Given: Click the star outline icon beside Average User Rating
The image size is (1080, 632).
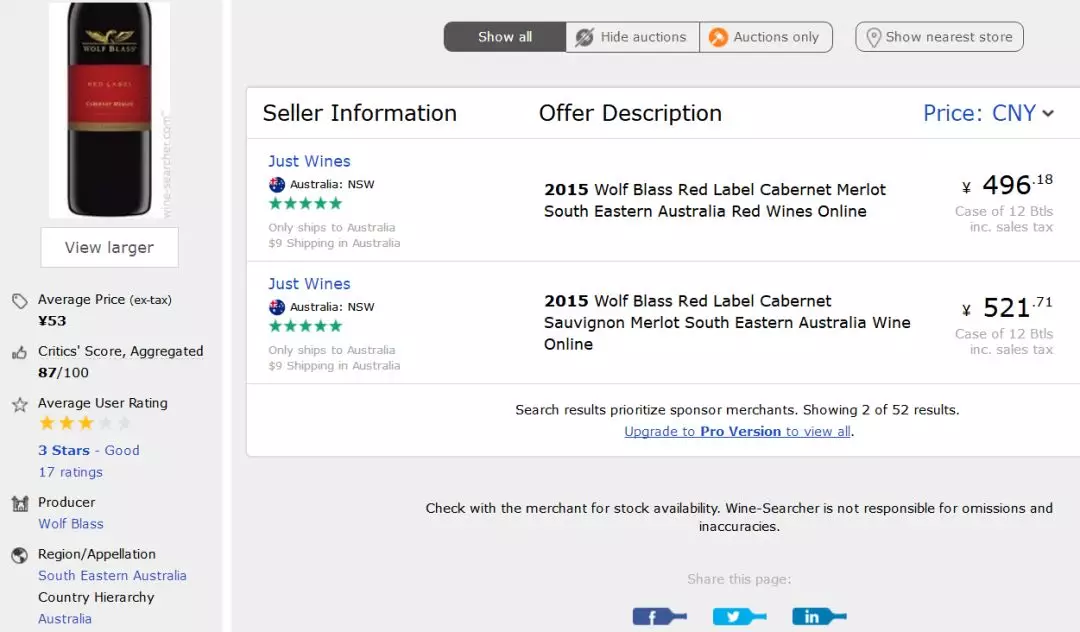Looking at the screenshot, I should point(19,404).
